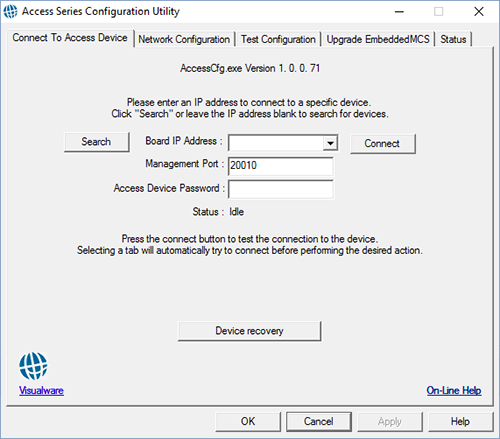Click the Search button
This screenshot has width=500, height=439.
[x=96, y=142]
